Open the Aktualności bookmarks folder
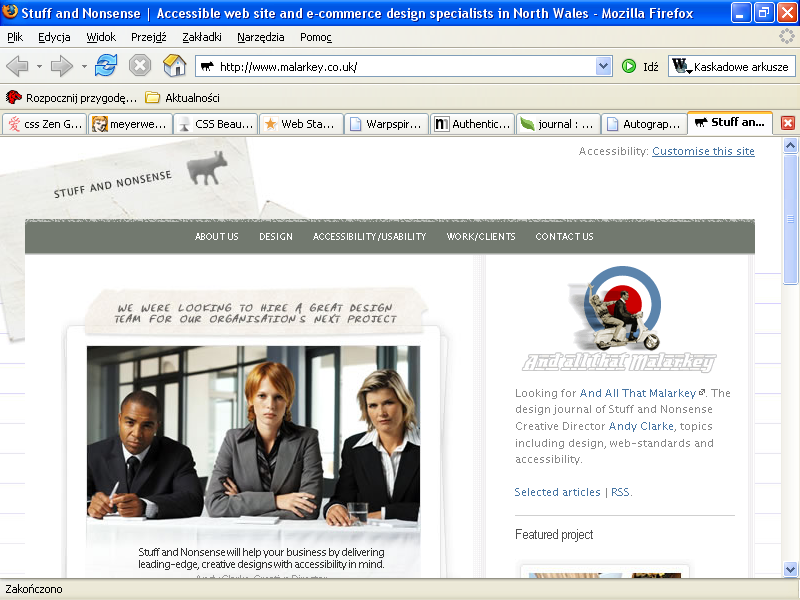 [182, 97]
